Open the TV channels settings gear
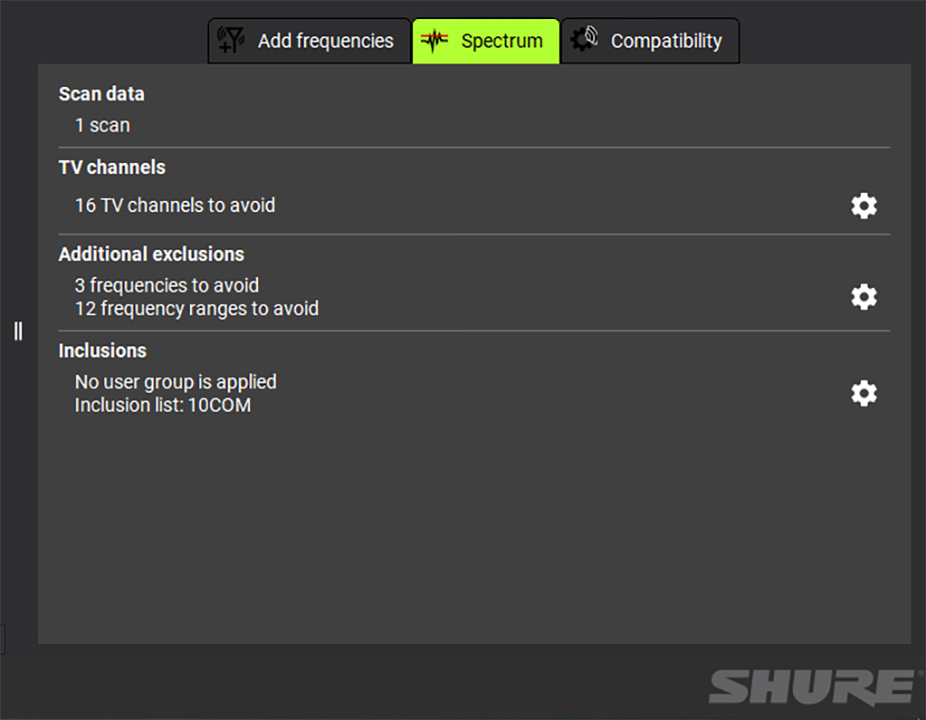The image size is (926, 720). click(x=863, y=206)
